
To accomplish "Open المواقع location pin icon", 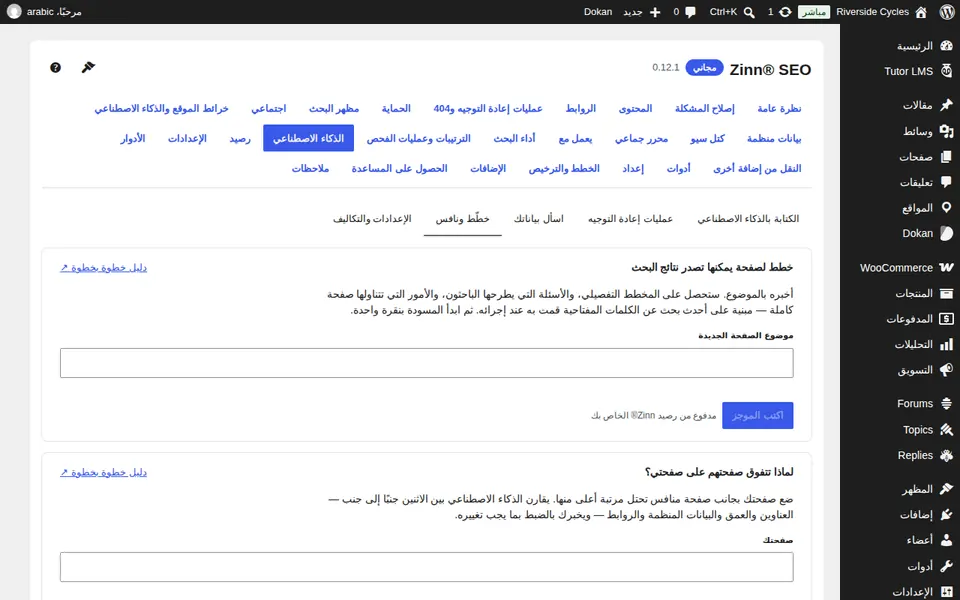I will (947, 208).
